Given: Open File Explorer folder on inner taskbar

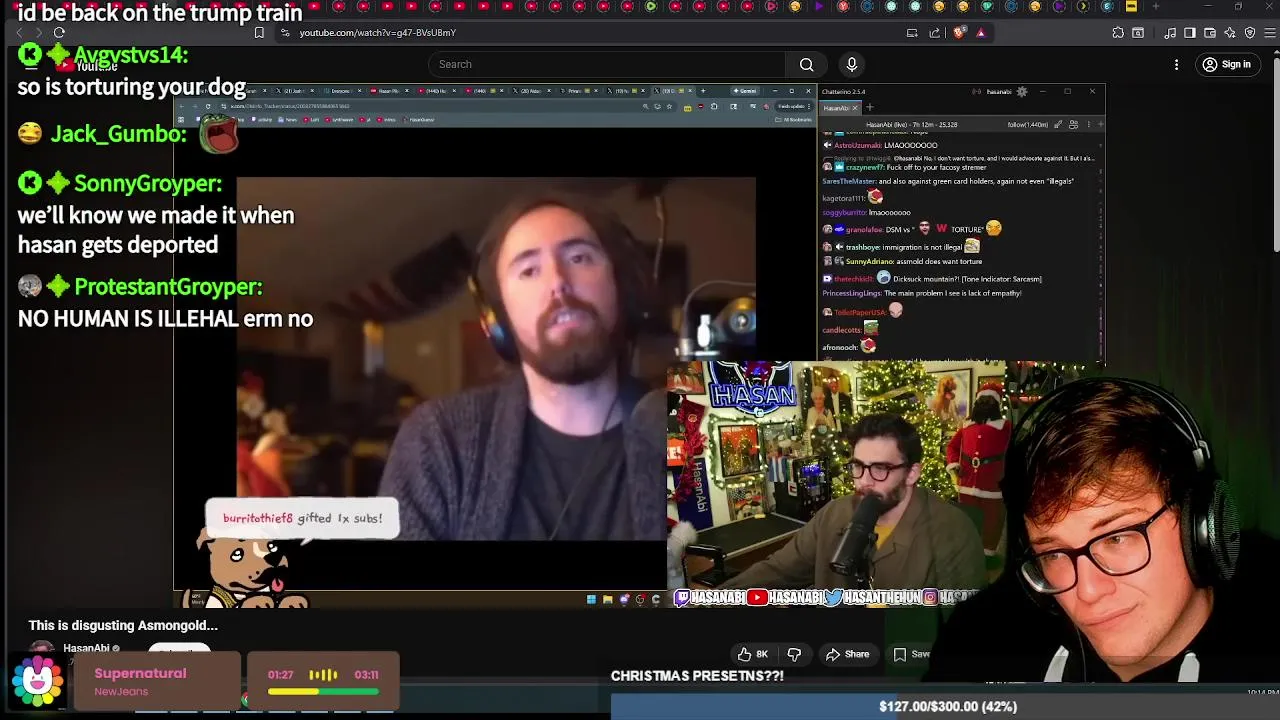Looking at the screenshot, I should 607,599.
